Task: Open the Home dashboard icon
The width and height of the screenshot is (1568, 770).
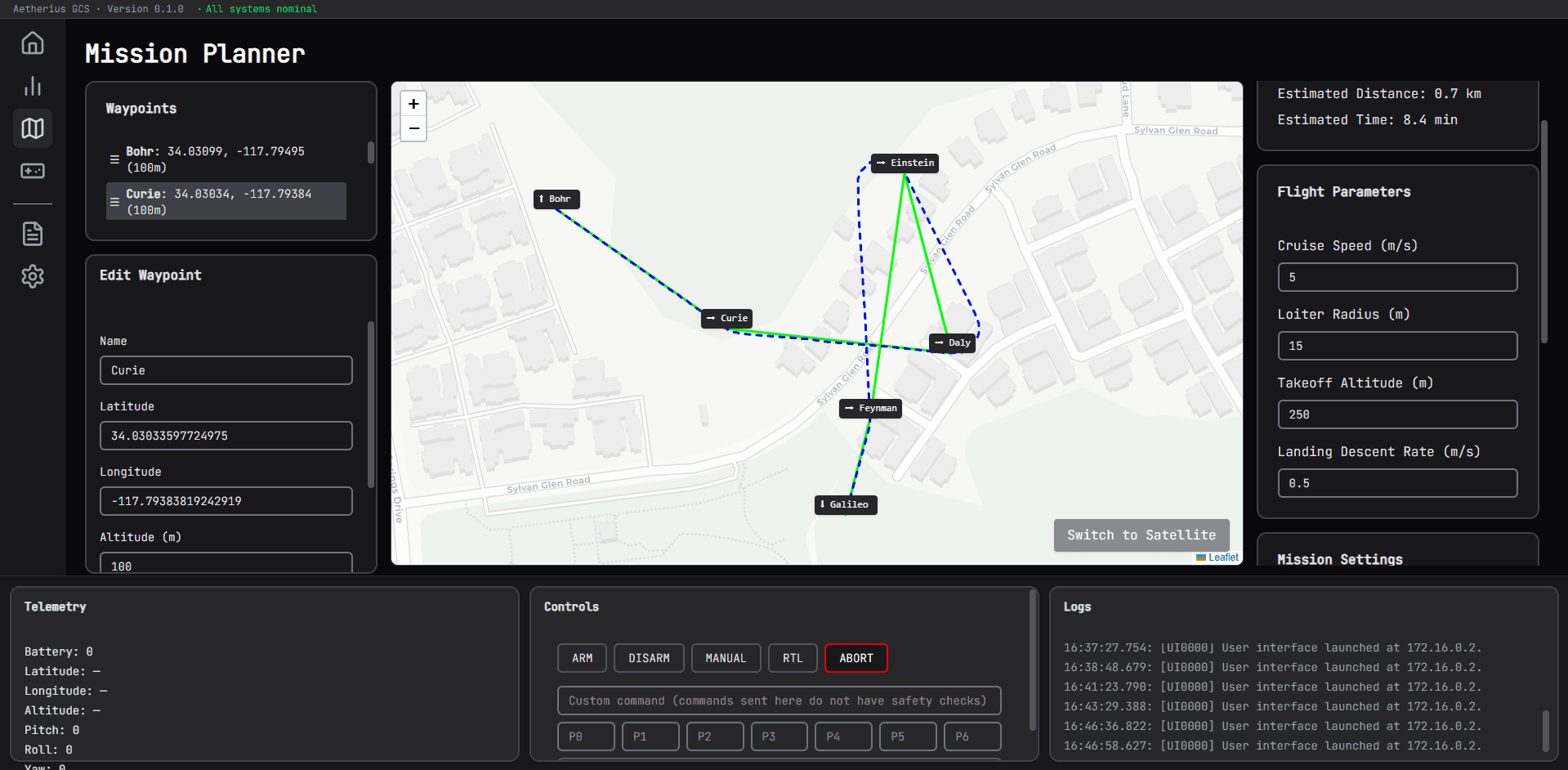Action: (x=32, y=43)
